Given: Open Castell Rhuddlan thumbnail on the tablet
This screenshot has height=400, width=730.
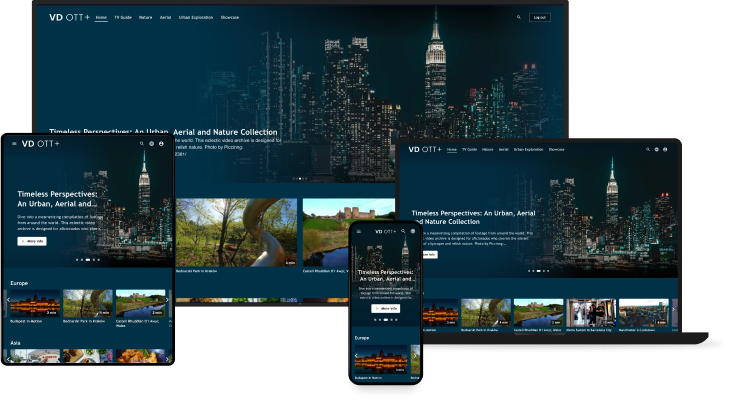Looking at the screenshot, I should pyautogui.click(x=141, y=303).
